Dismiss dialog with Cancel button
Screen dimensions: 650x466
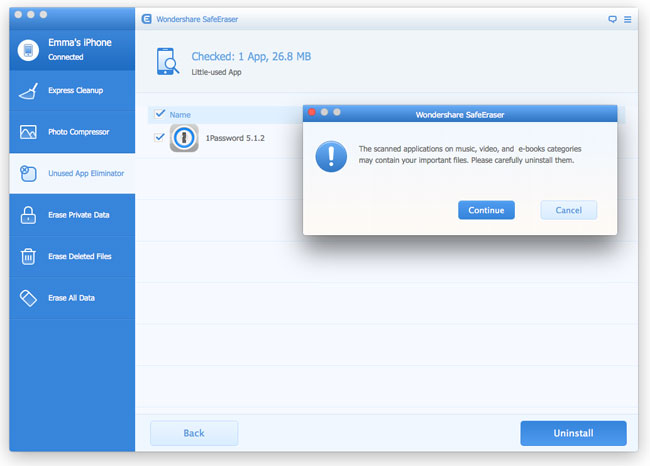tap(569, 210)
